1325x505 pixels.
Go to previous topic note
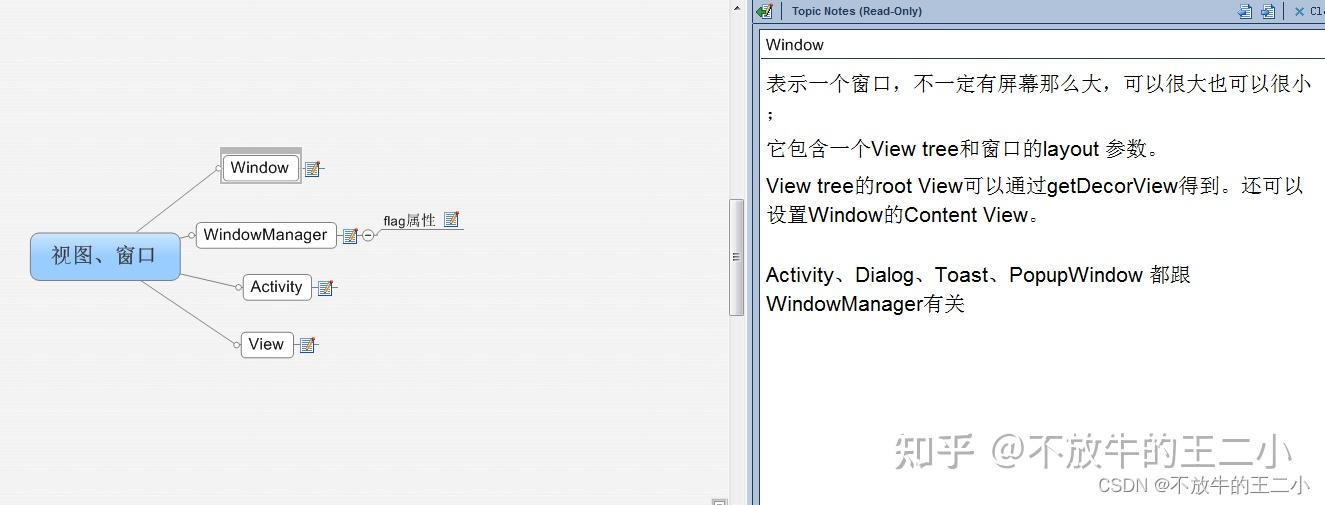[1245, 11]
